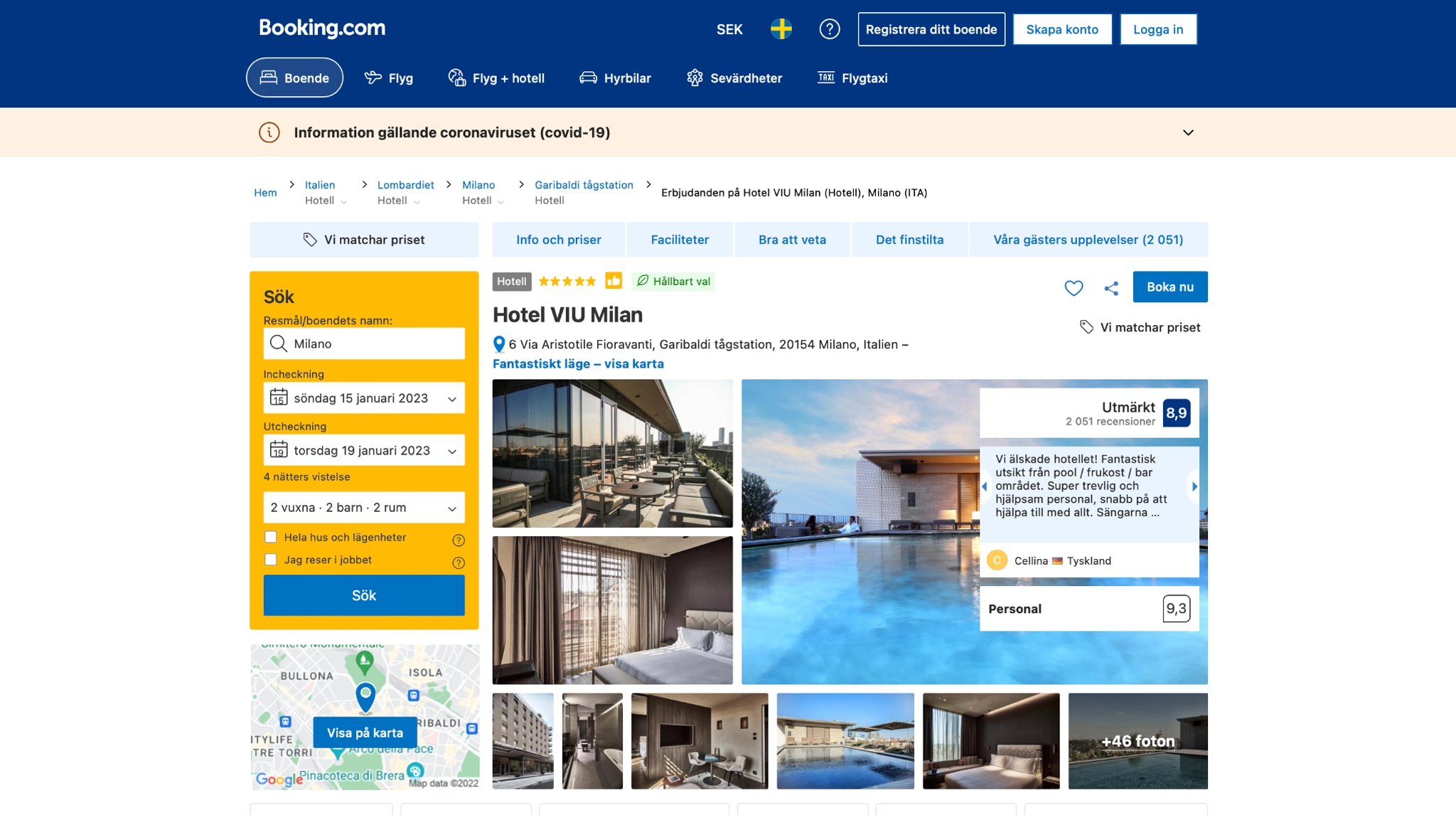Click the Booking.com logo

coord(322,28)
